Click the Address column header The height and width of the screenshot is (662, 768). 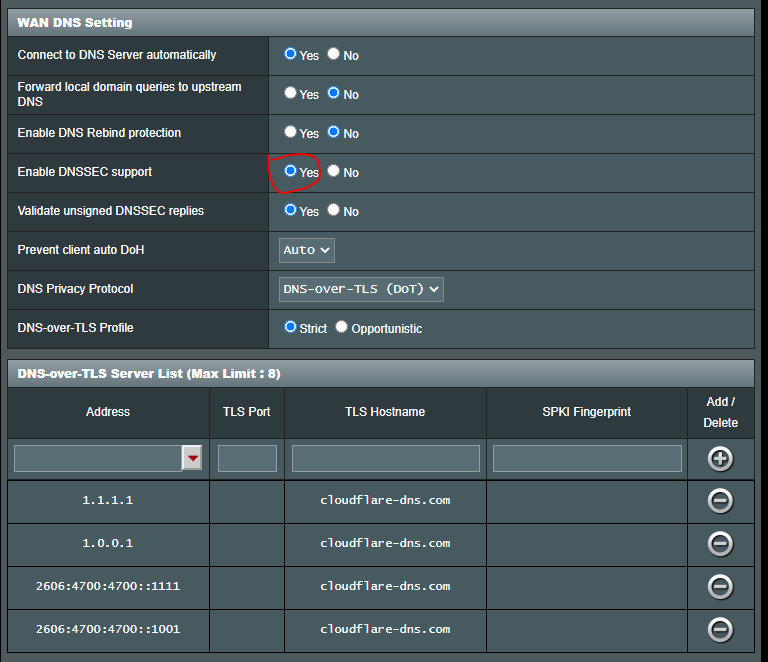[x=108, y=412]
